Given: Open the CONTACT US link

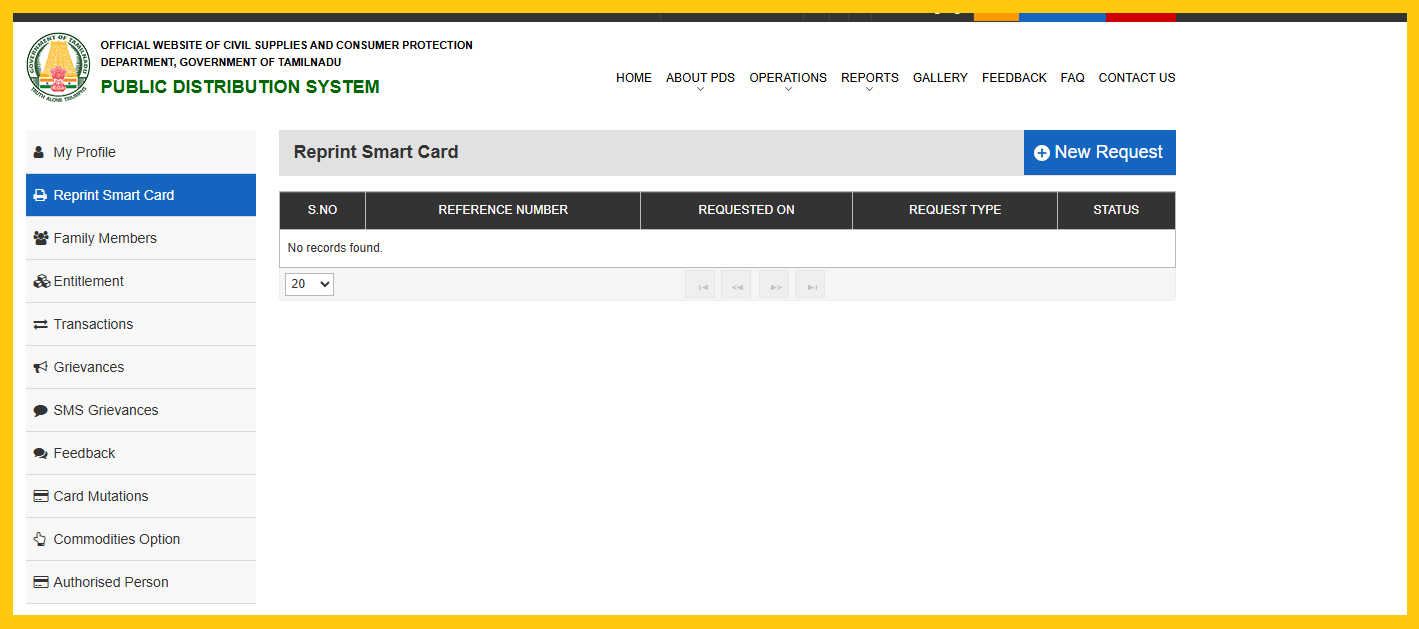Looking at the screenshot, I should tap(1136, 78).
